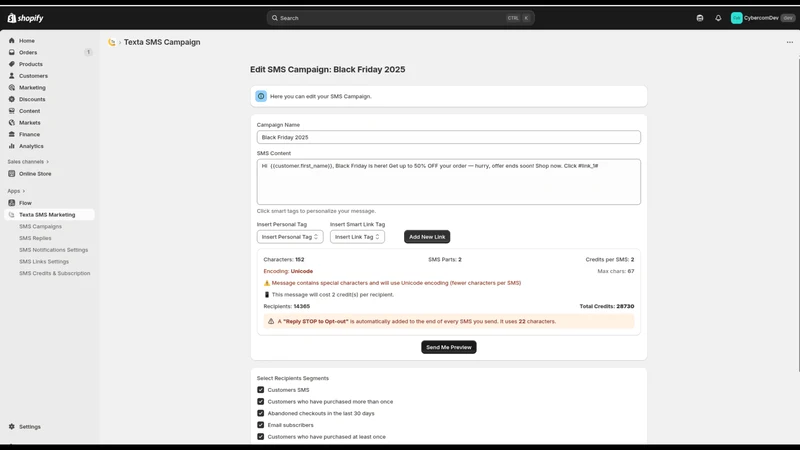
Task: Open SMS Links Settings
Action: point(44,262)
